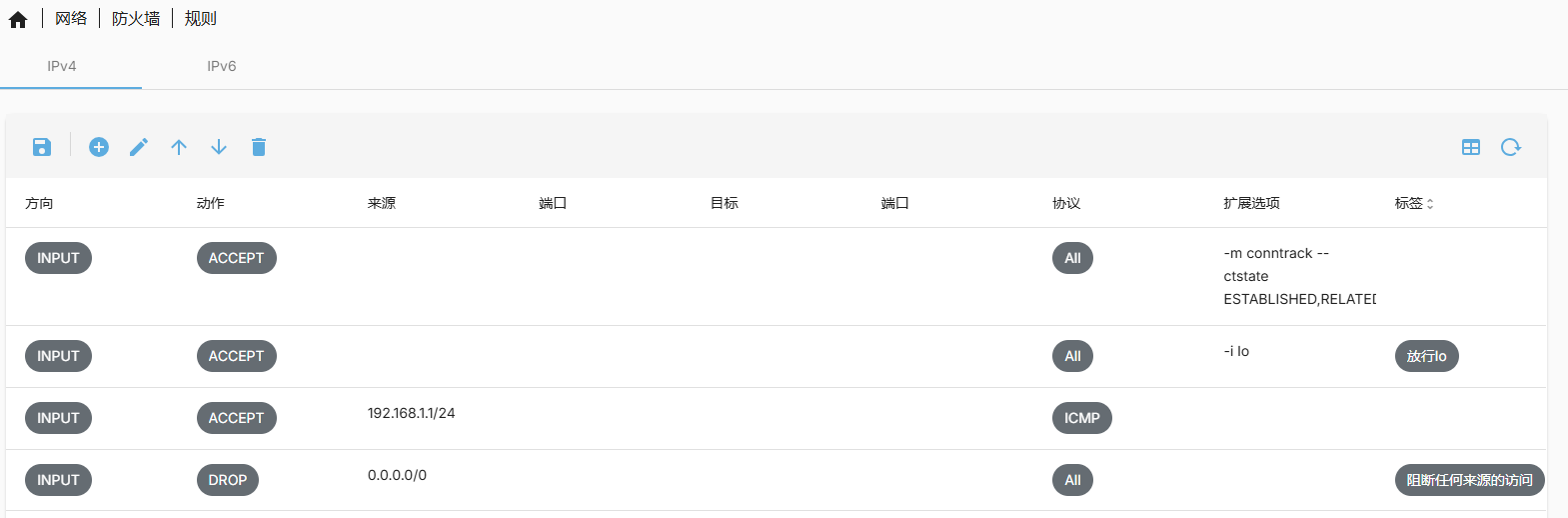Delete rule using trash icon
The height and width of the screenshot is (518, 1568).
pos(259,147)
